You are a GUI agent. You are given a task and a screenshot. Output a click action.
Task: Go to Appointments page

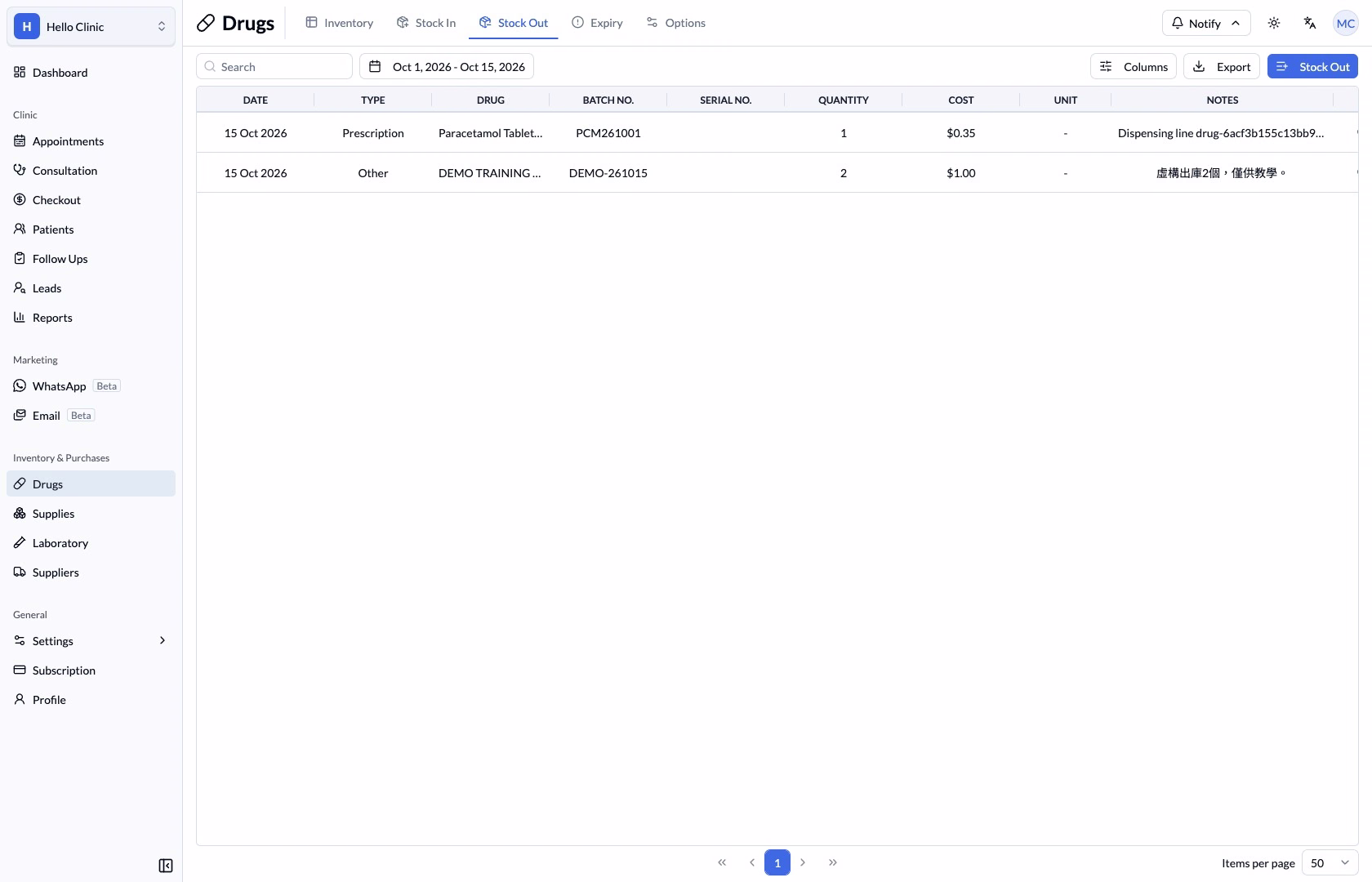coord(91,141)
